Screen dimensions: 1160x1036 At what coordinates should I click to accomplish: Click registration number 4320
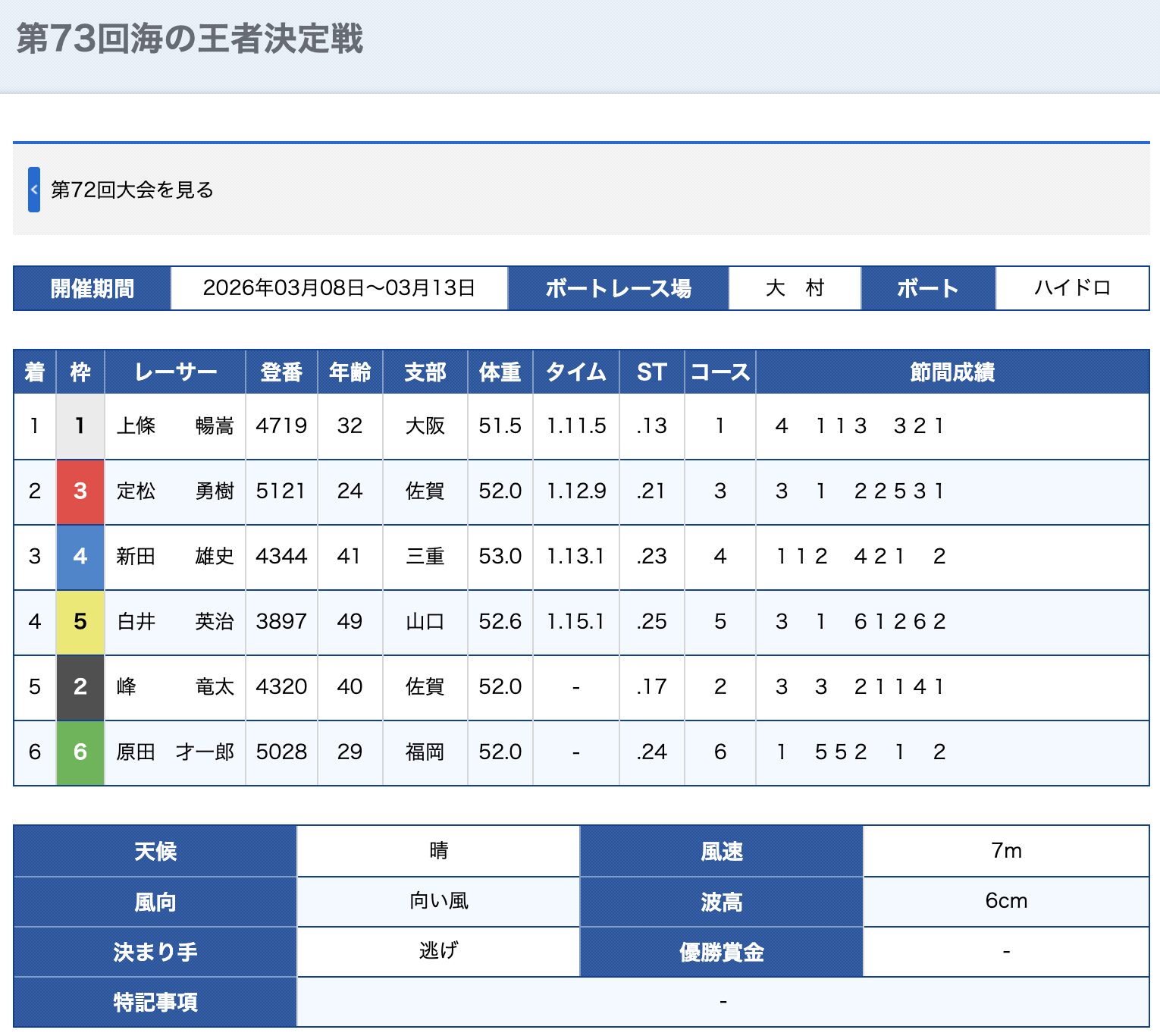pos(281,687)
